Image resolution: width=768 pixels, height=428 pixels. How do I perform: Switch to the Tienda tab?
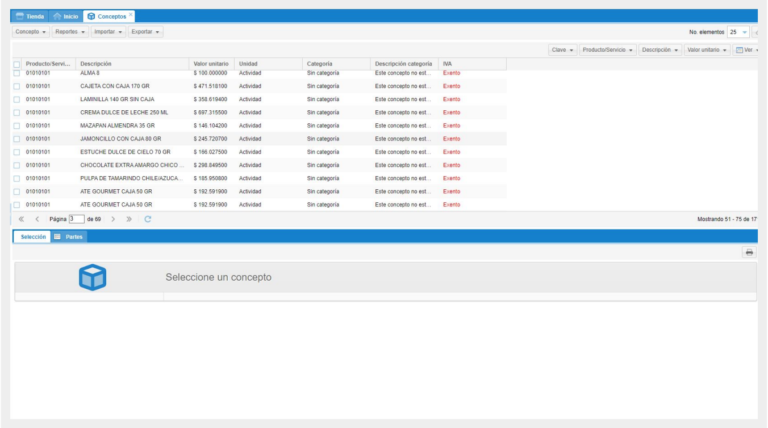pos(29,16)
